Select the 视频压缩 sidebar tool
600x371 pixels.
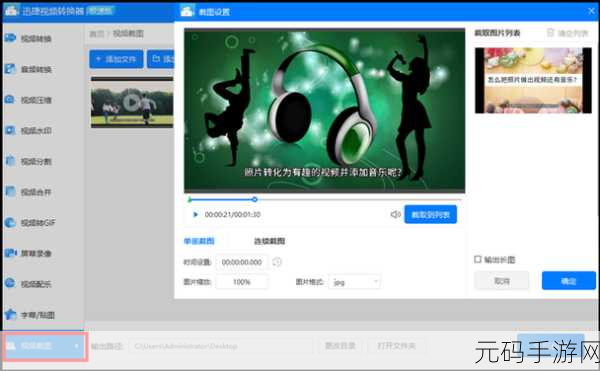29,100
